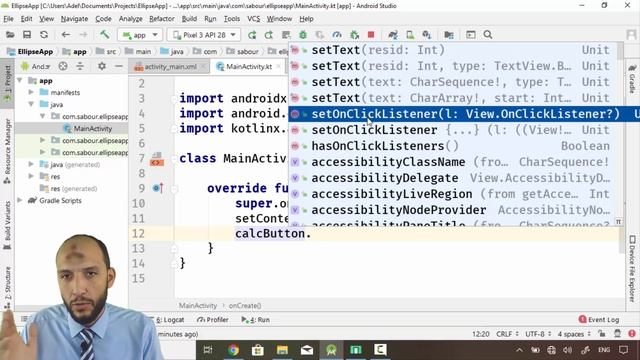Open the Build menu
The image size is (640, 360).
pos(189,19)
